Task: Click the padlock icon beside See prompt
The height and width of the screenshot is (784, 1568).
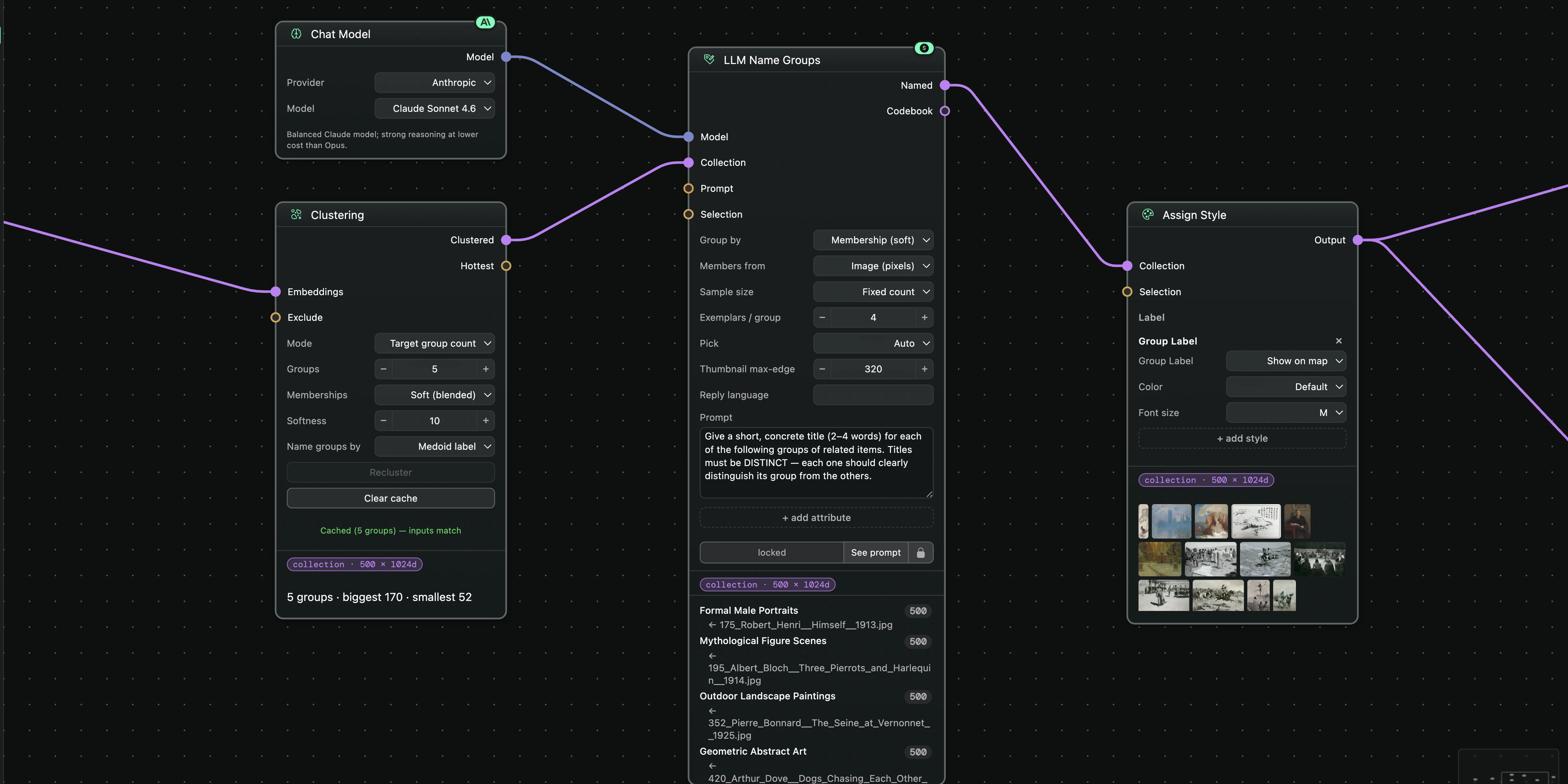Action: 921,553
